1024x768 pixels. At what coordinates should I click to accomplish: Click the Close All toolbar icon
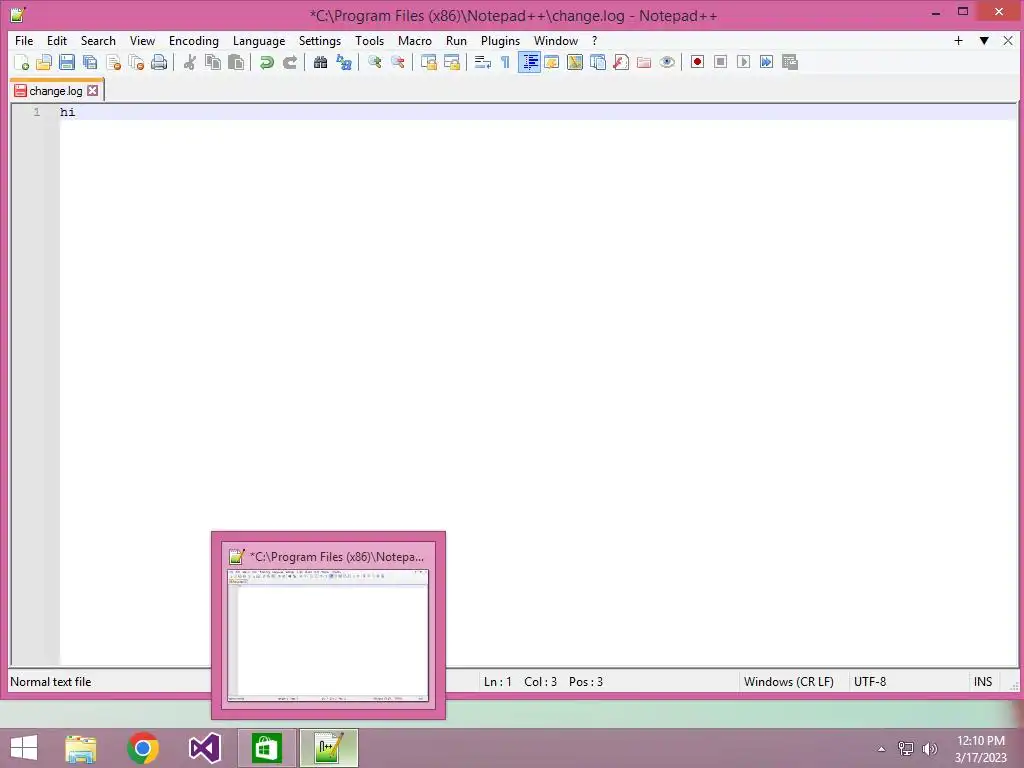tap(136, 62)
